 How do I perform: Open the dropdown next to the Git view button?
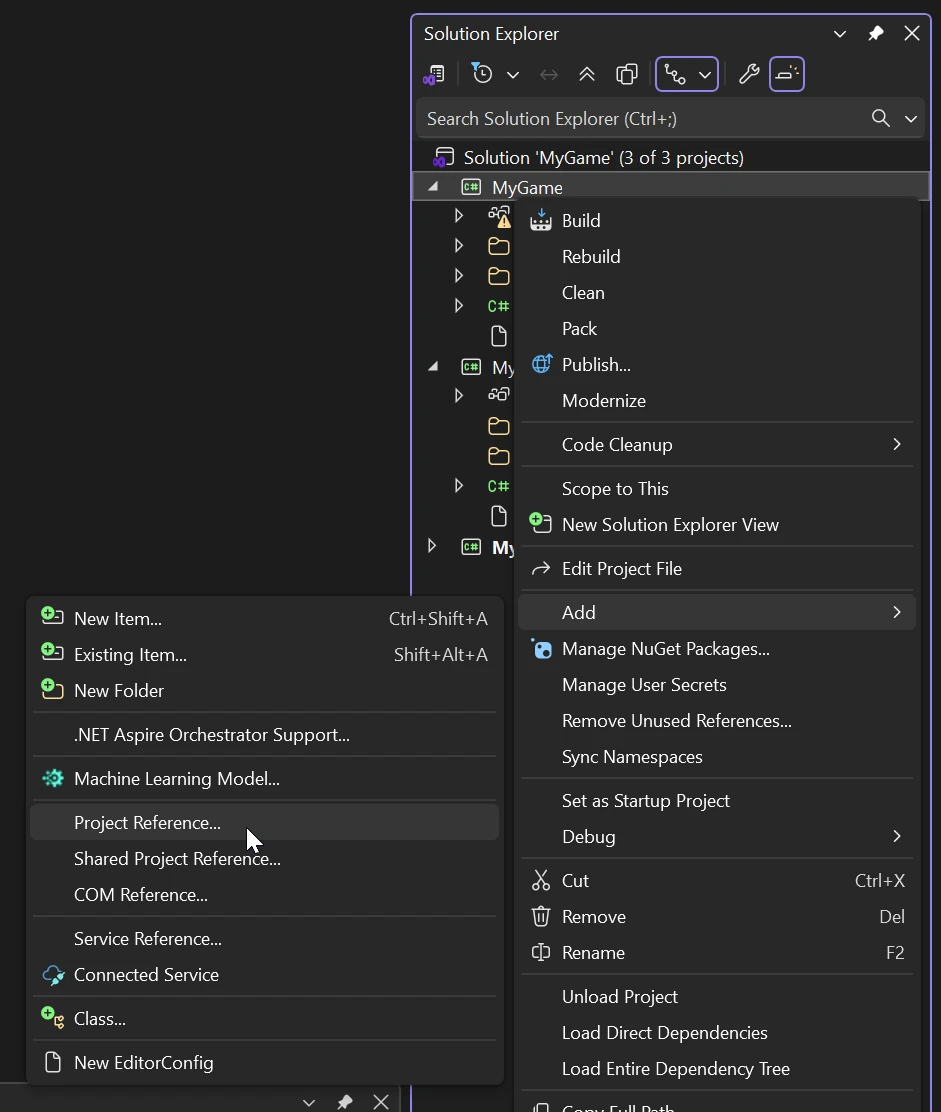click(x=705, y=74)
